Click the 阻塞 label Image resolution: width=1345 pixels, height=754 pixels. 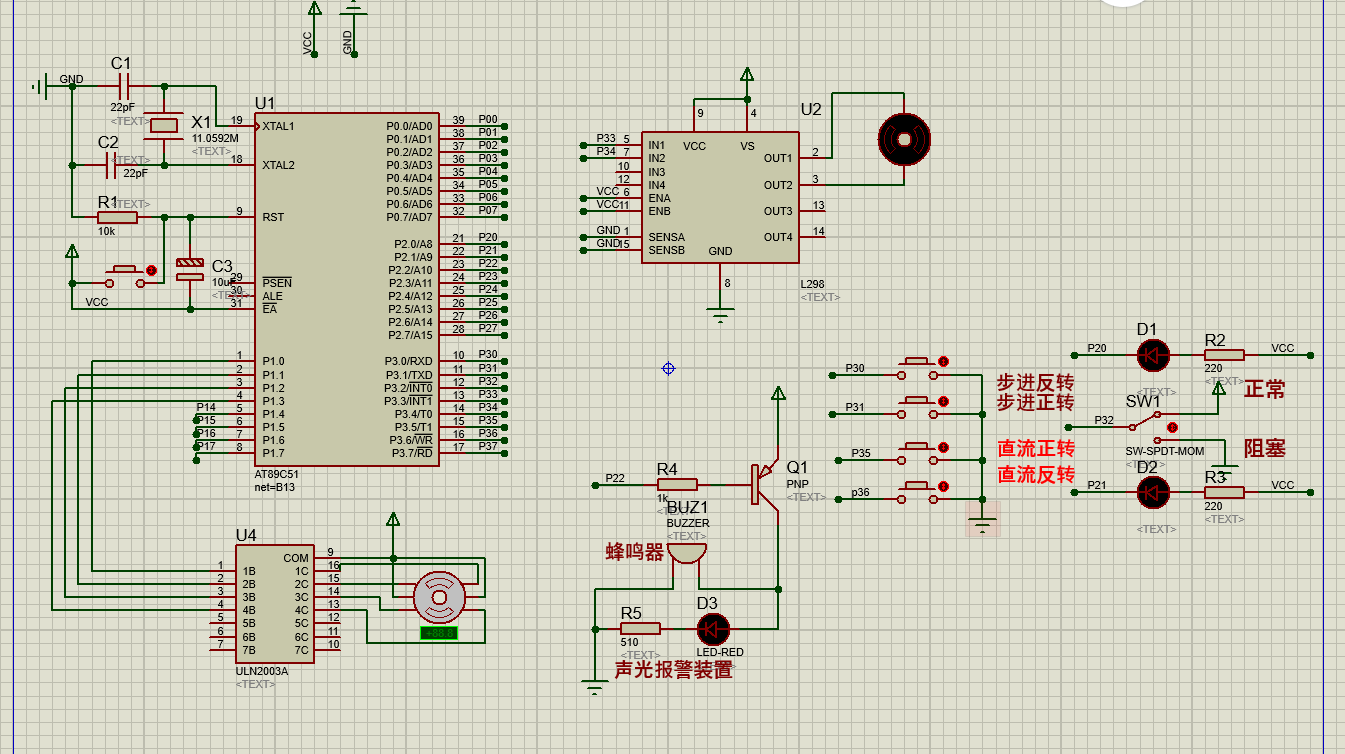tap(1264, 448)
